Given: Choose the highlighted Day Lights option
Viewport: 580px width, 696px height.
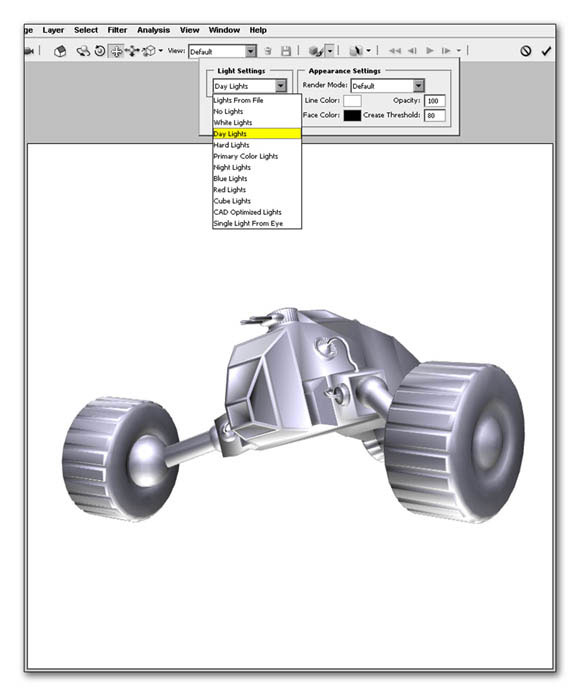Looking at the screenshot, I should click(257, 134).
